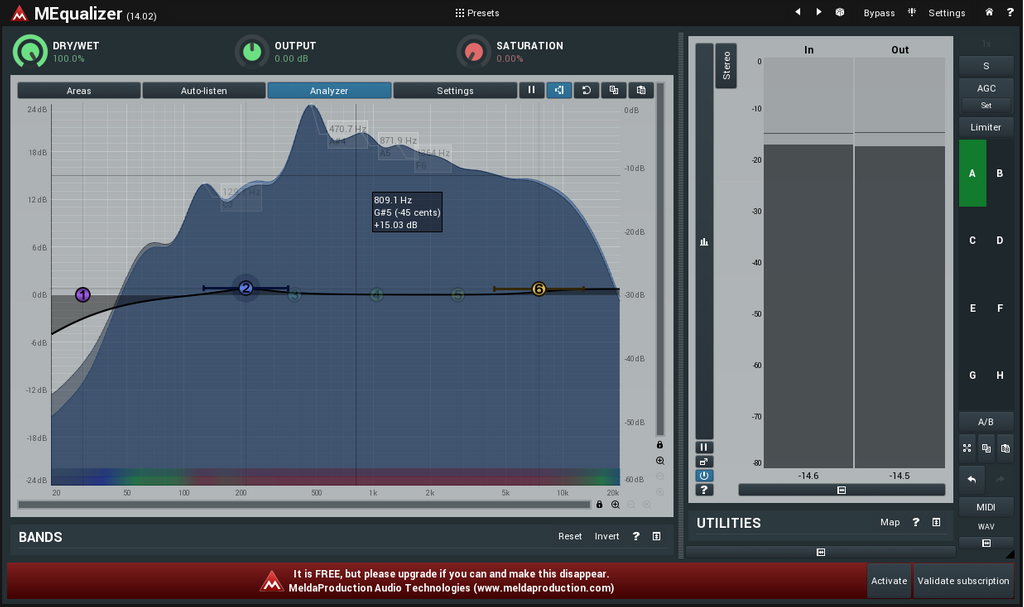1024x607 pixels.
Task: Undo the last change
Action: pyautogui.click(x=972, y=480)
